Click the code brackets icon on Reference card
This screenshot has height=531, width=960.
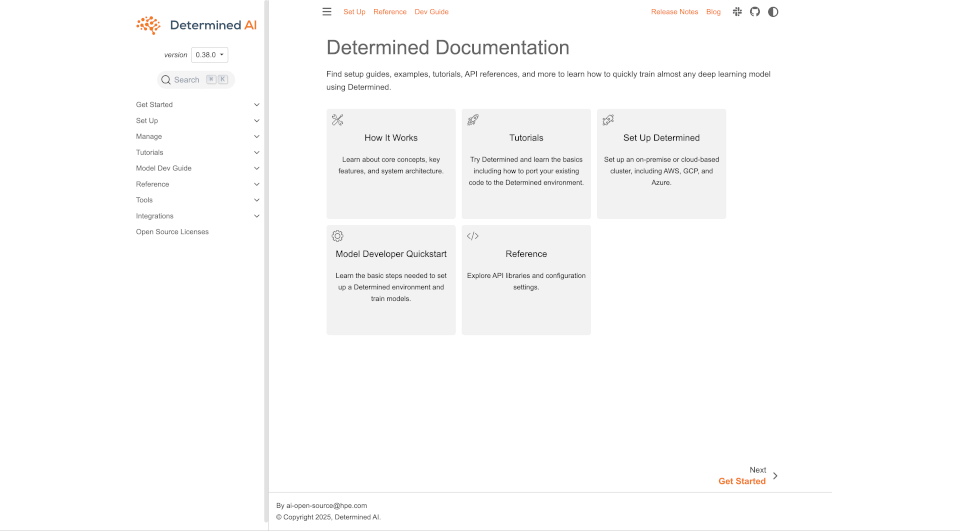473,236
